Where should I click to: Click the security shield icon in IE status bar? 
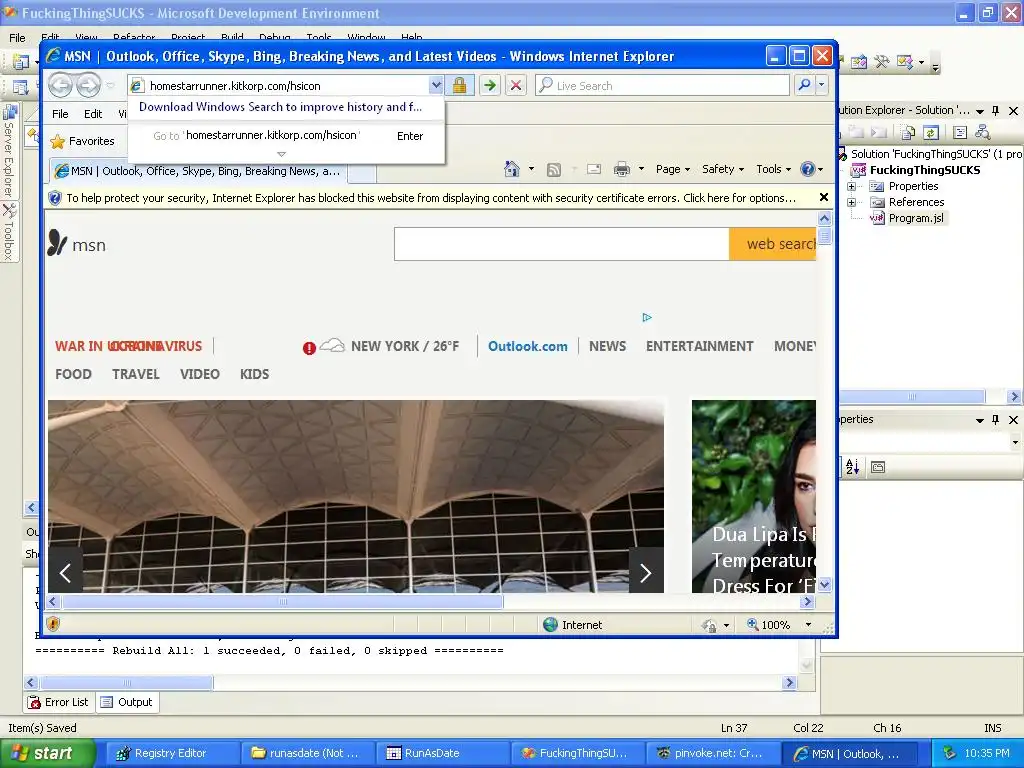coord(54,624)
